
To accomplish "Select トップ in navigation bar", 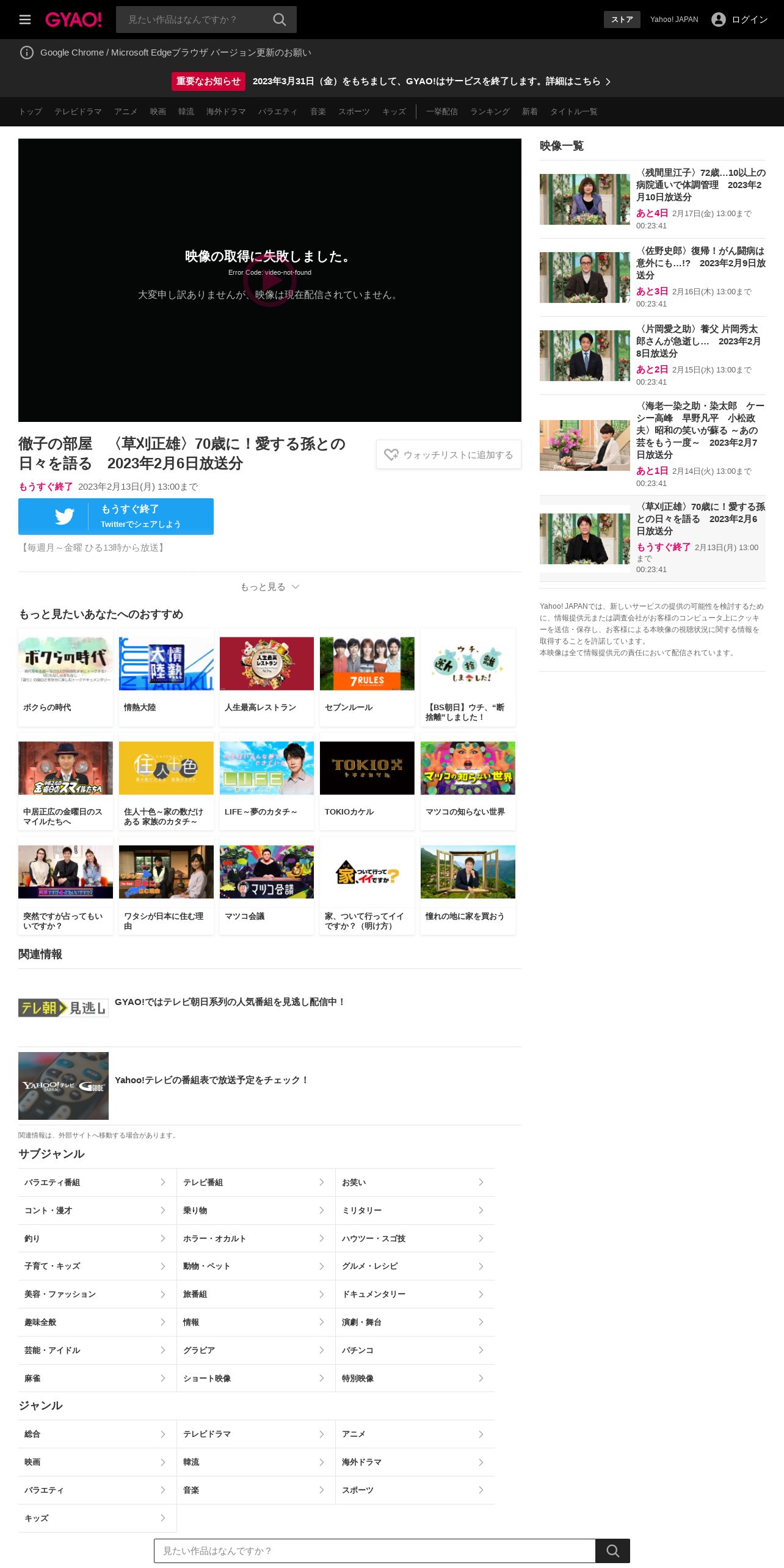I will point(30,112).
